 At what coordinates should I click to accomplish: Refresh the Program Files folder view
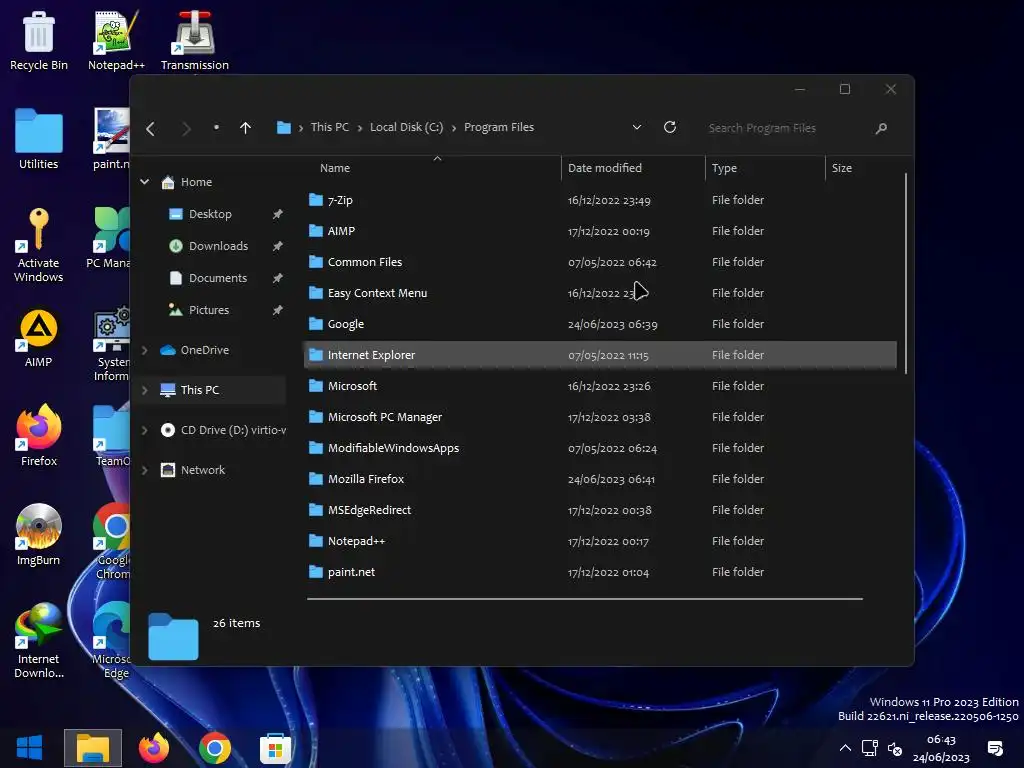click(670, 127)
